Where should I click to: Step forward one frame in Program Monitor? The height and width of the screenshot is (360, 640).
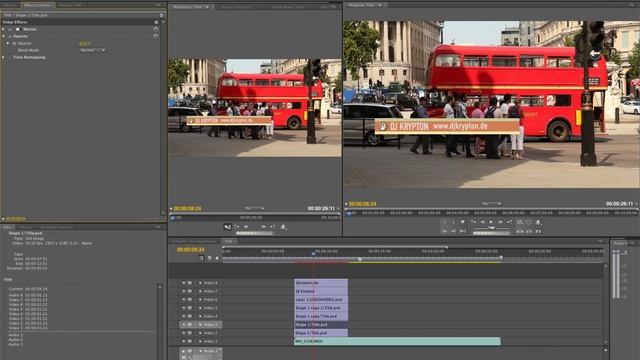tap(500, 222)
